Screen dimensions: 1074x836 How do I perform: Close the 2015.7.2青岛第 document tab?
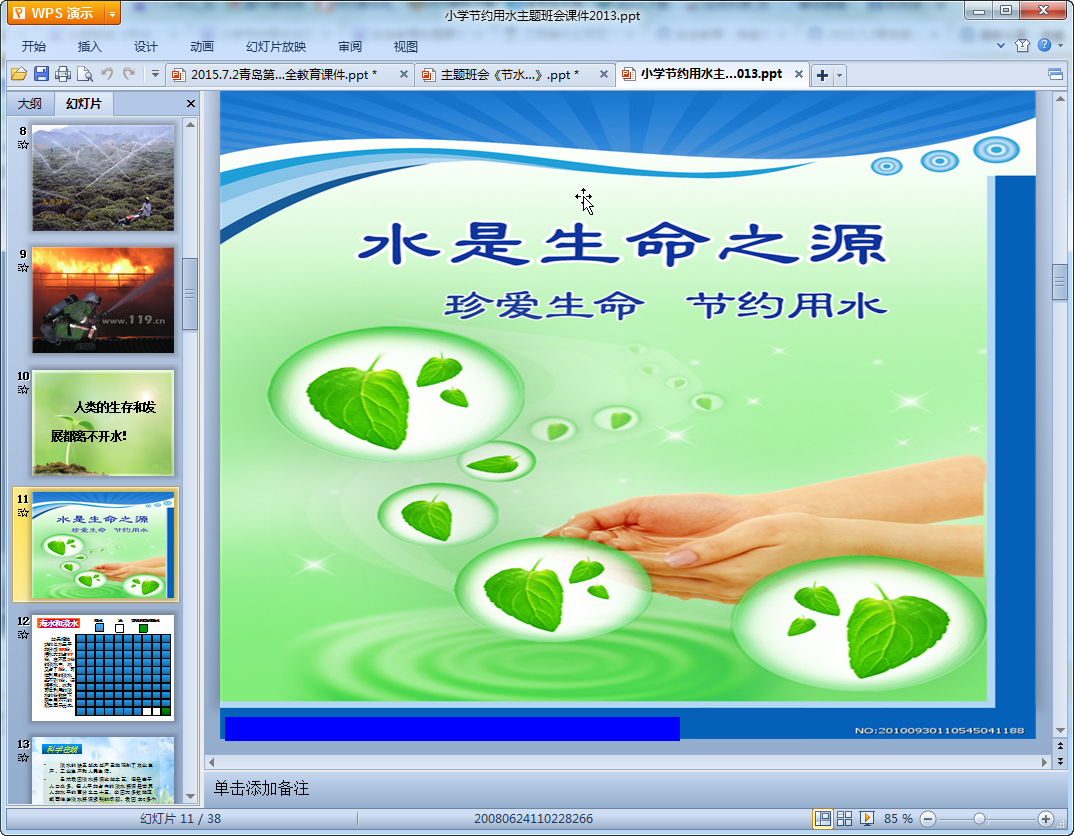[x=404, y=74]
